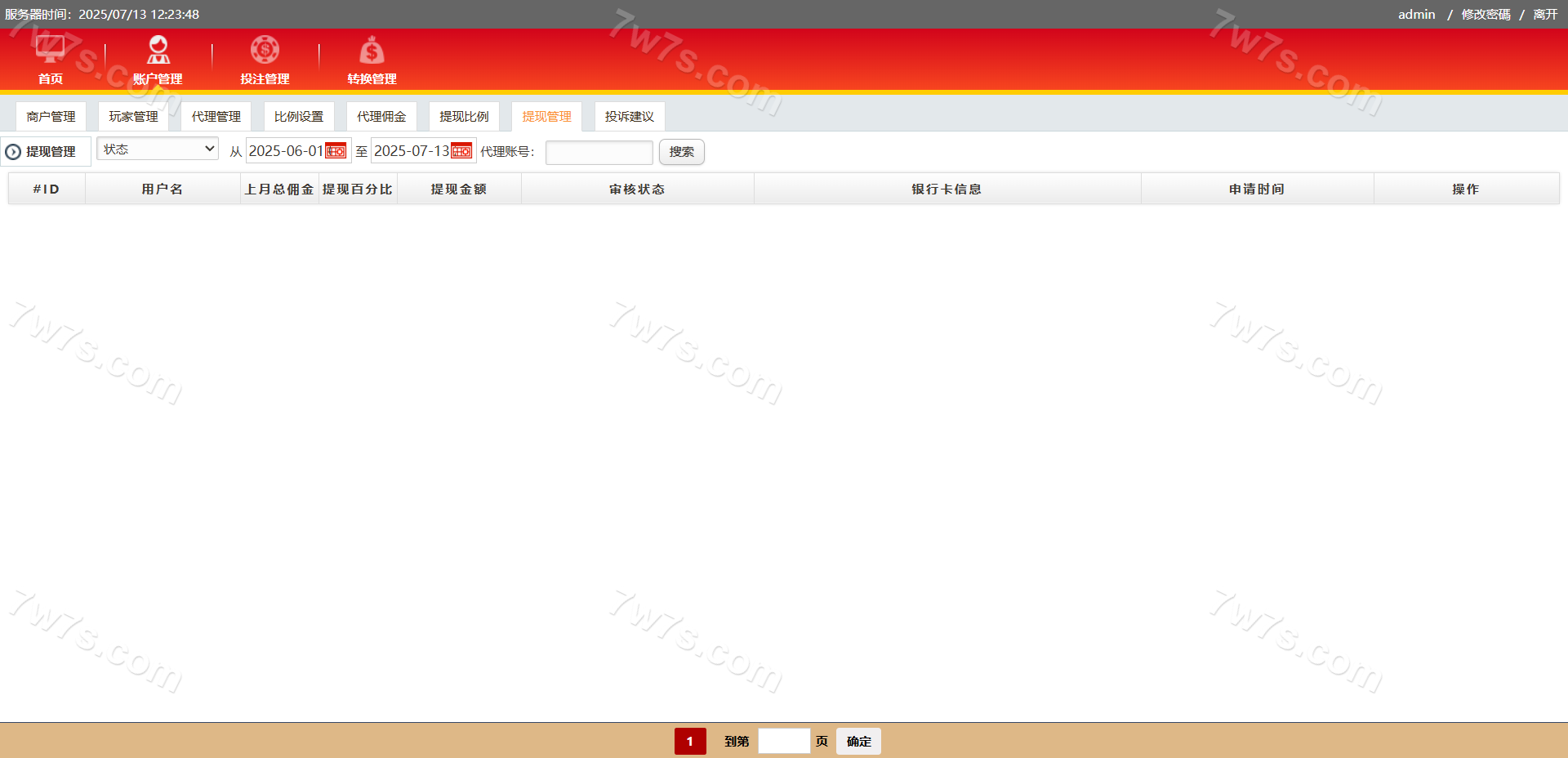Viewport: 1568px width, 758px height.
Task: Click the 确定 page confirm button
Action: [x=858, y=741]
